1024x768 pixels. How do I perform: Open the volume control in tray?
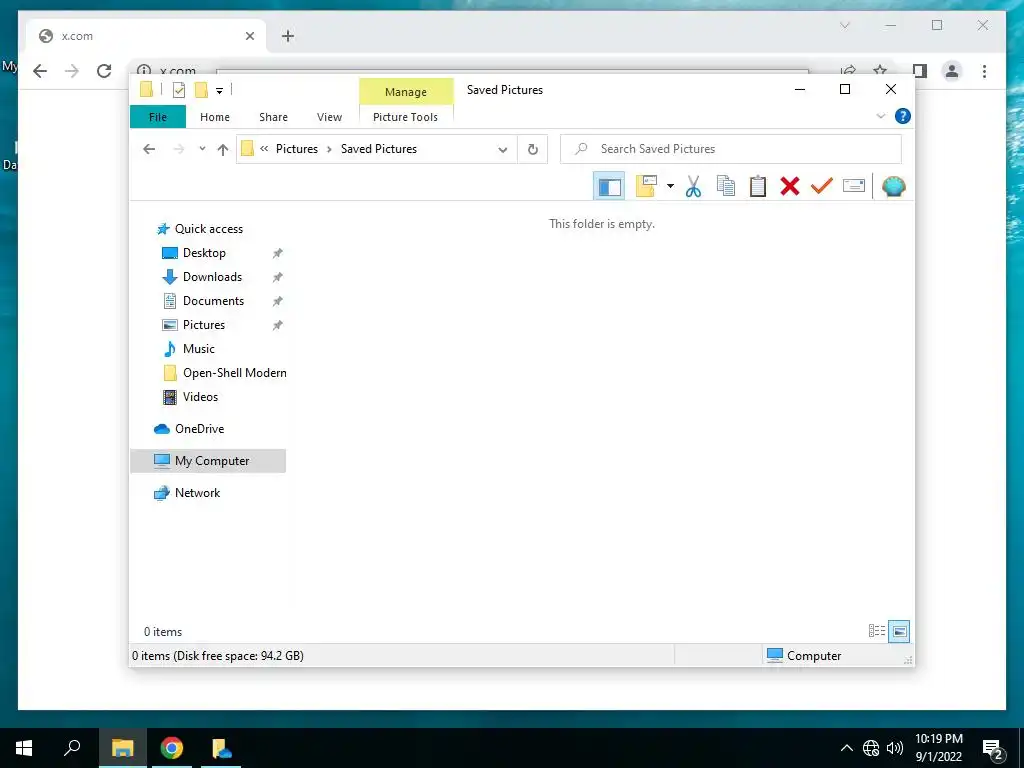[x=895, y=748]
